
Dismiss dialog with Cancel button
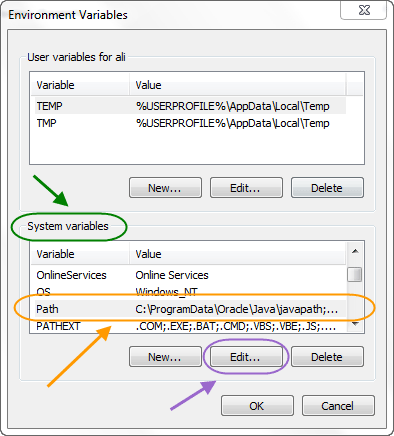click(338, 406)
